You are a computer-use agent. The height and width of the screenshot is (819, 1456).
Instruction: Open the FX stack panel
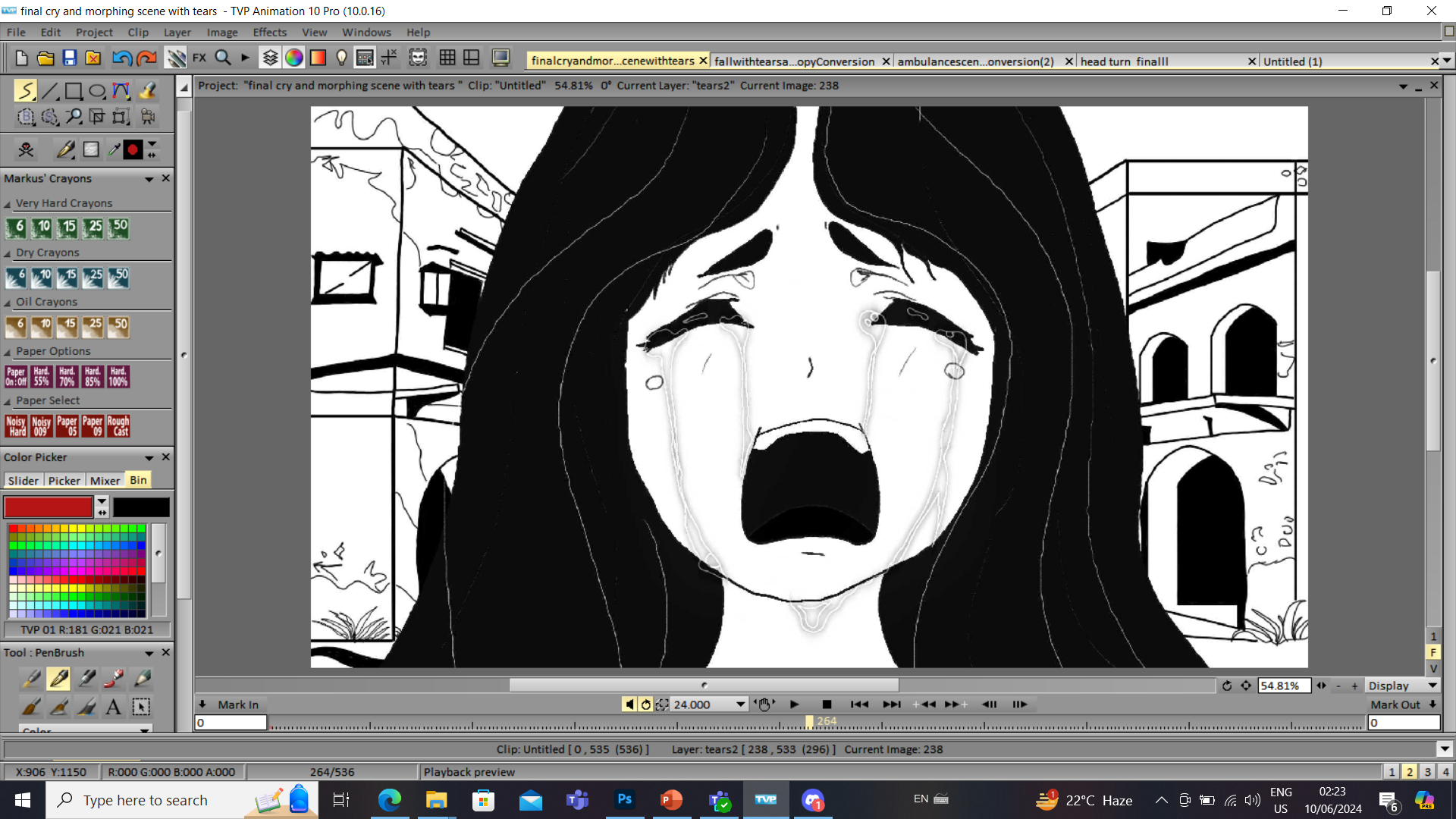(x=199, y=58)
